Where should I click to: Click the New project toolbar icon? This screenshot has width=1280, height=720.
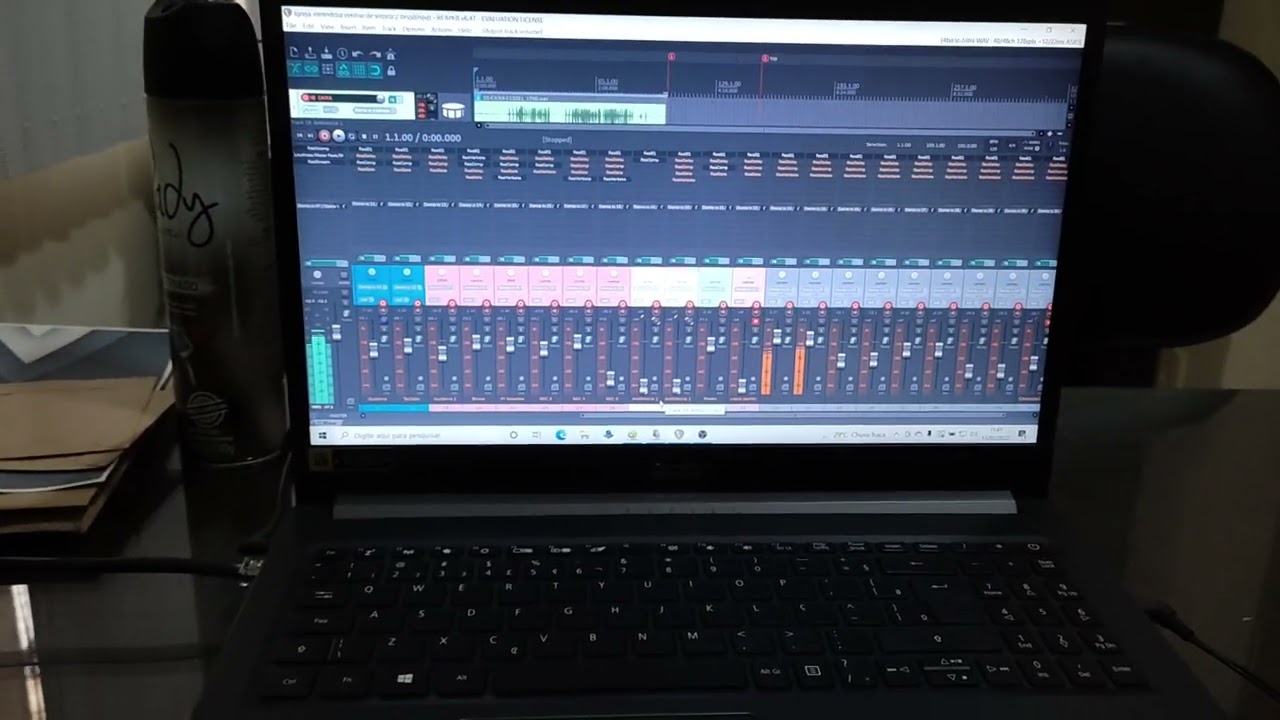(294, 51)
